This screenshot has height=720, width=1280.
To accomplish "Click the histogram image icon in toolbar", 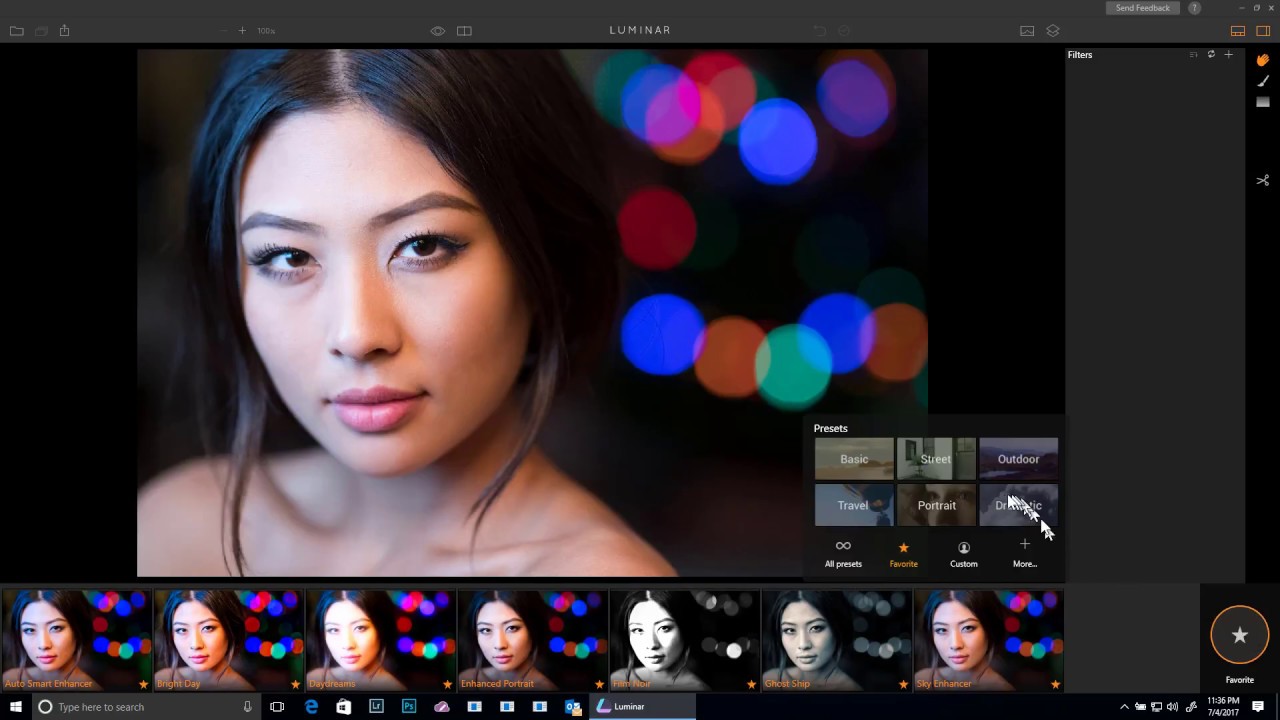I will point(1027,31).
